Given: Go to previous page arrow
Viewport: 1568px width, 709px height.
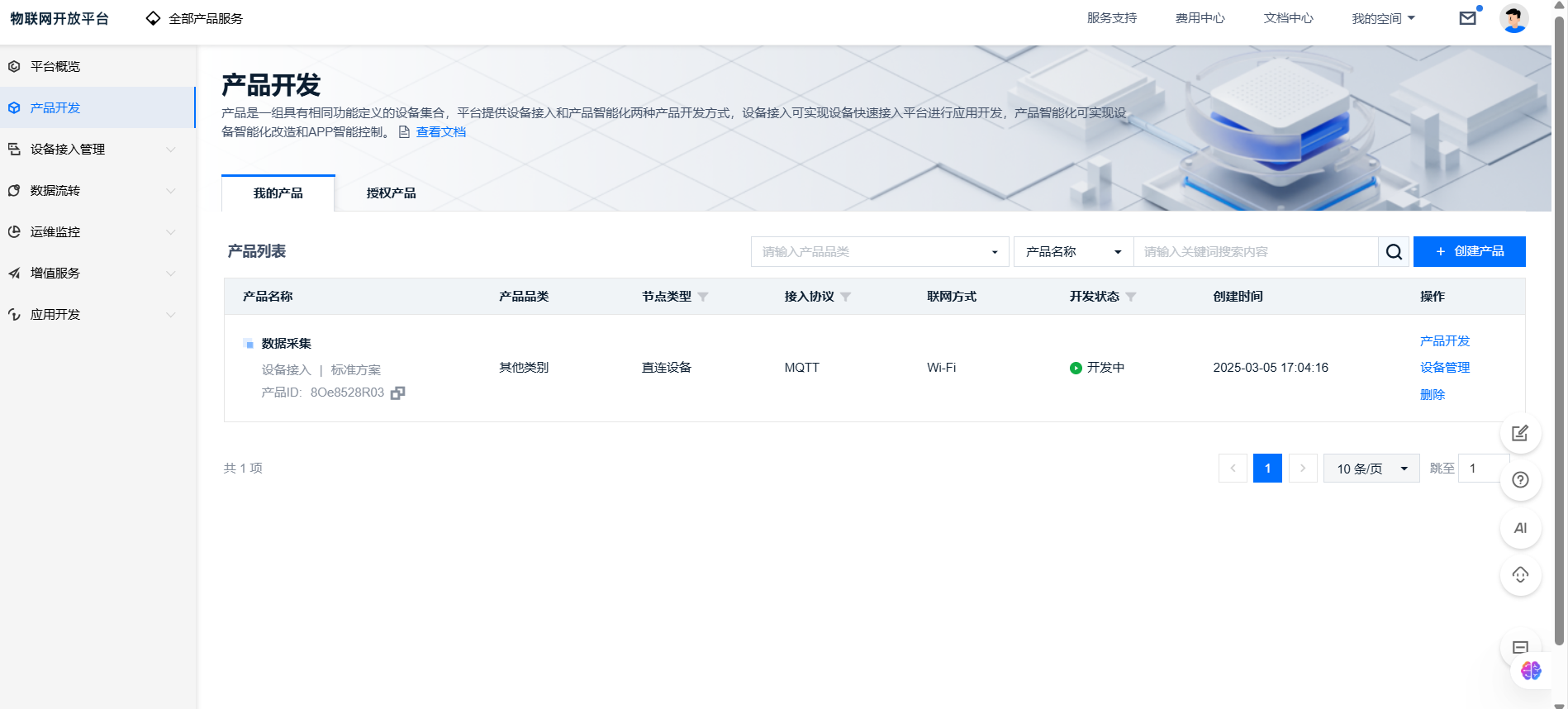Looking at the screenshot, I should tap(1233, 469).
